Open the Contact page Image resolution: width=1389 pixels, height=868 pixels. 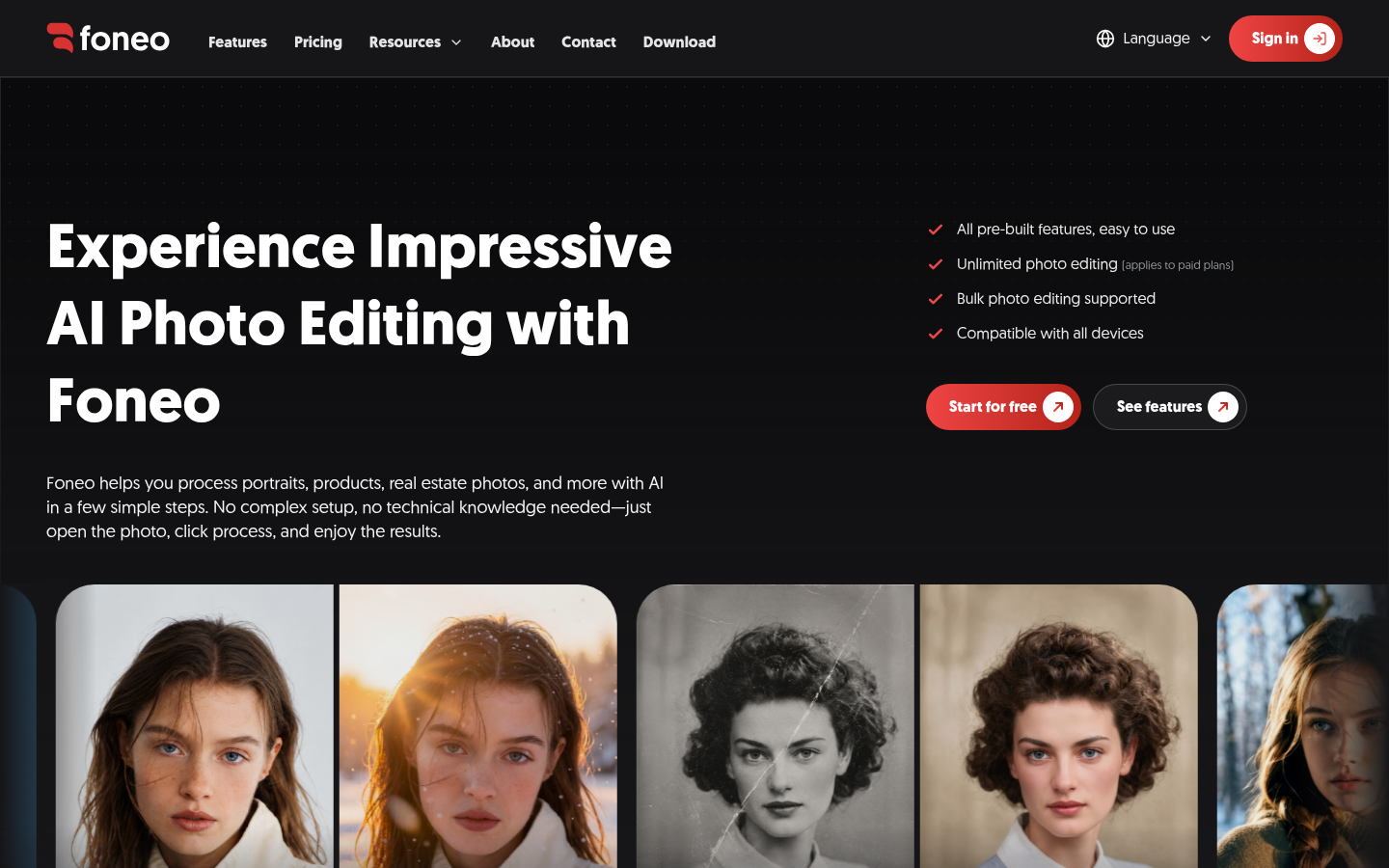pos(588,41)
